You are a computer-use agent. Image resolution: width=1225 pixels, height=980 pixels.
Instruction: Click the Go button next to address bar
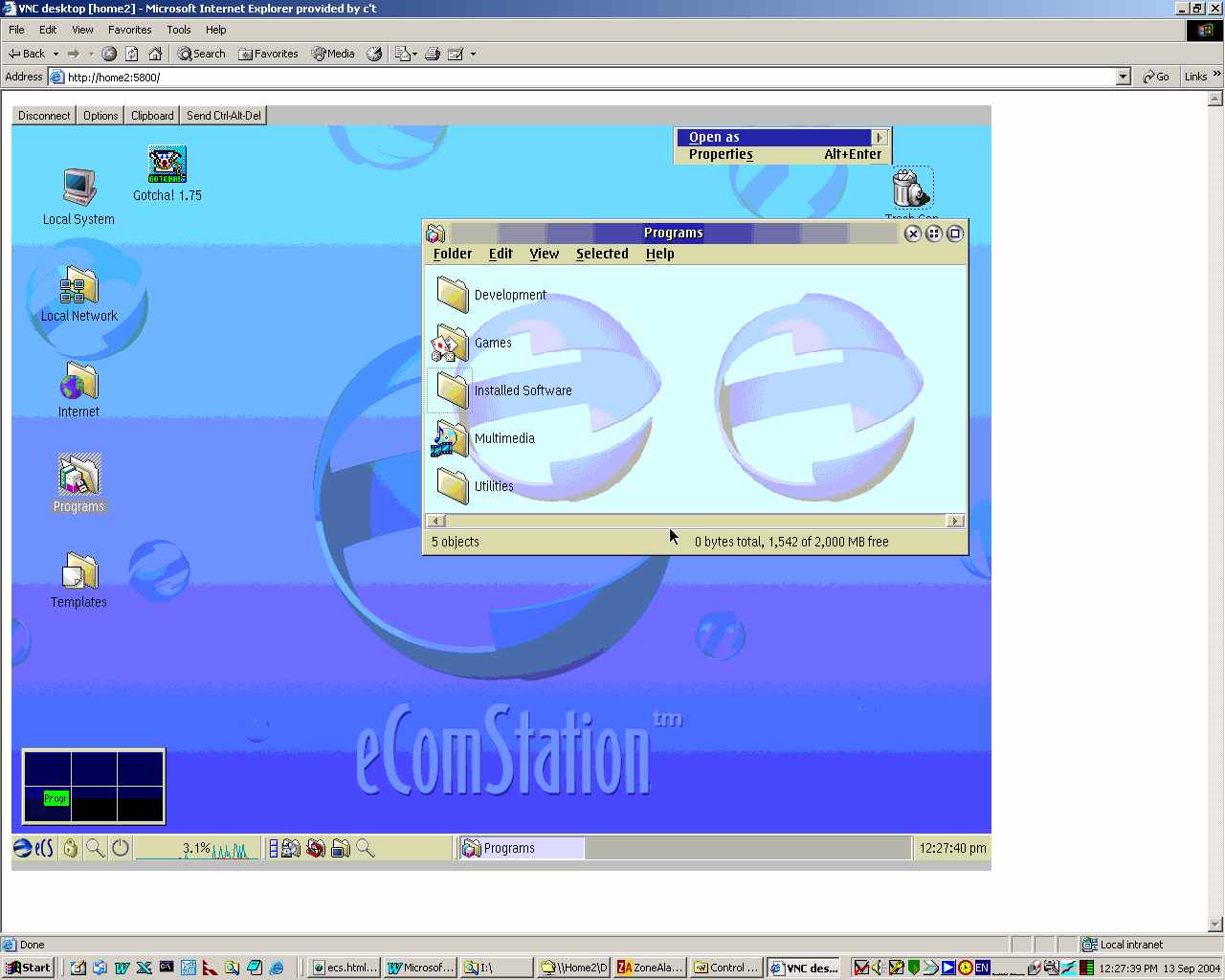(x=1156, y=77)
